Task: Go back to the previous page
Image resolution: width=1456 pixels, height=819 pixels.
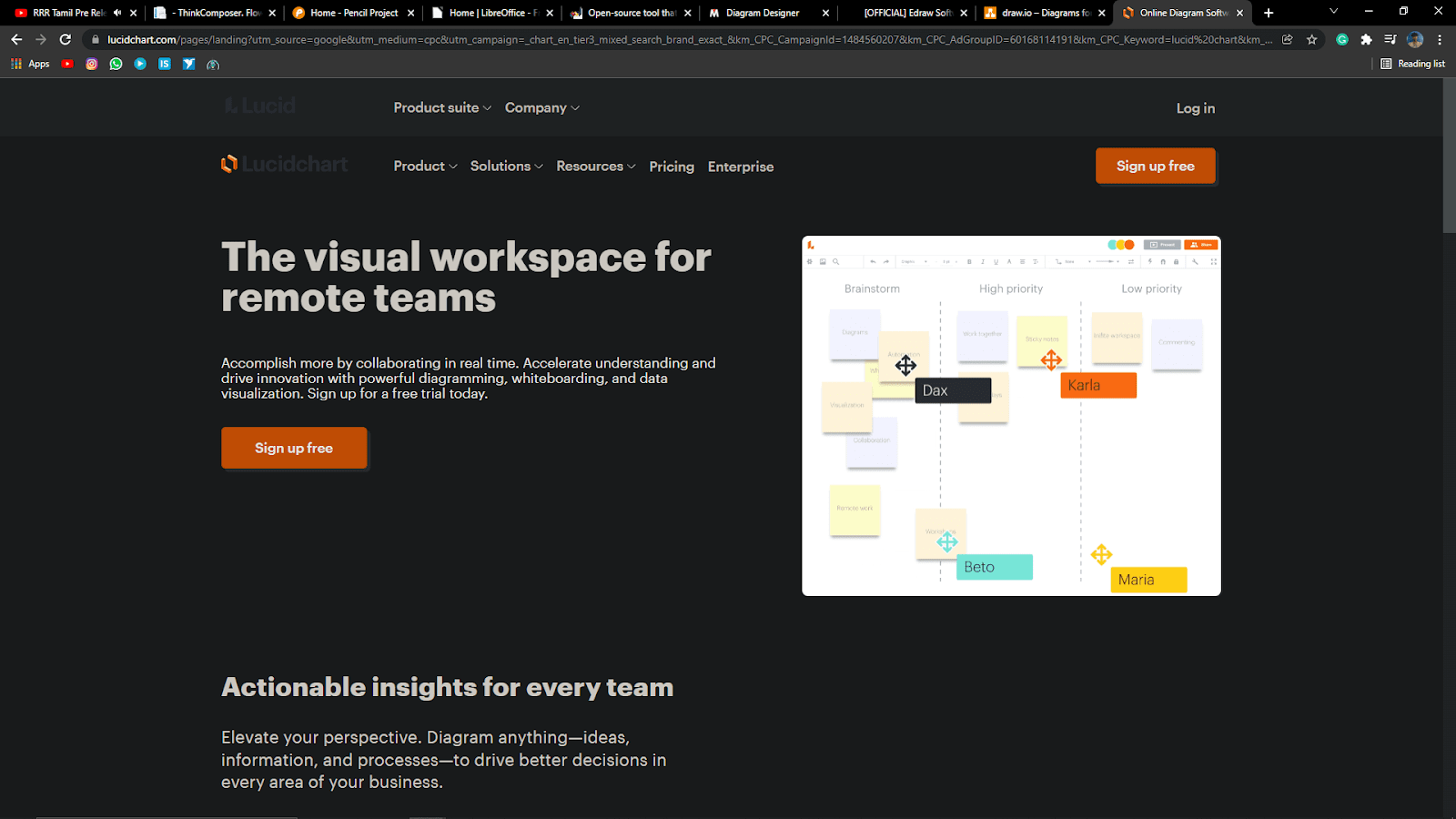Action: [16, 39]
